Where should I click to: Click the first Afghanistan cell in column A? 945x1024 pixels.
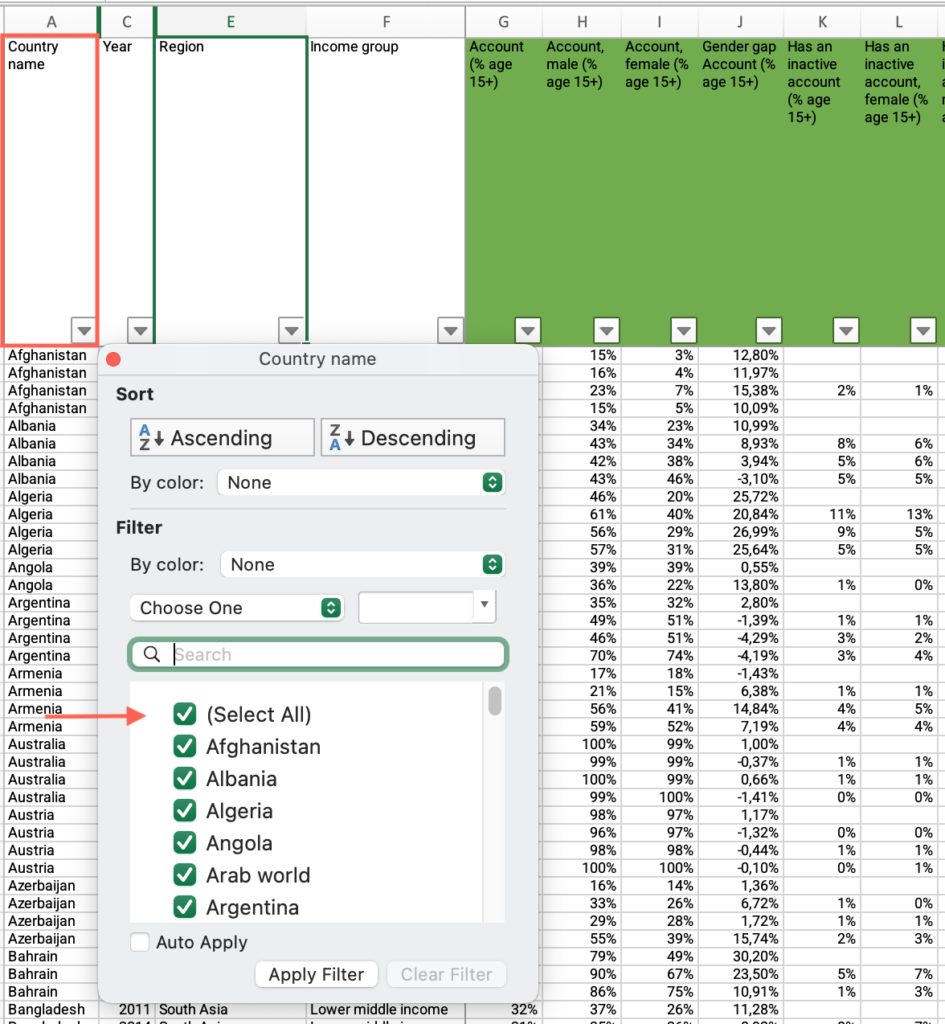[50, 355]
